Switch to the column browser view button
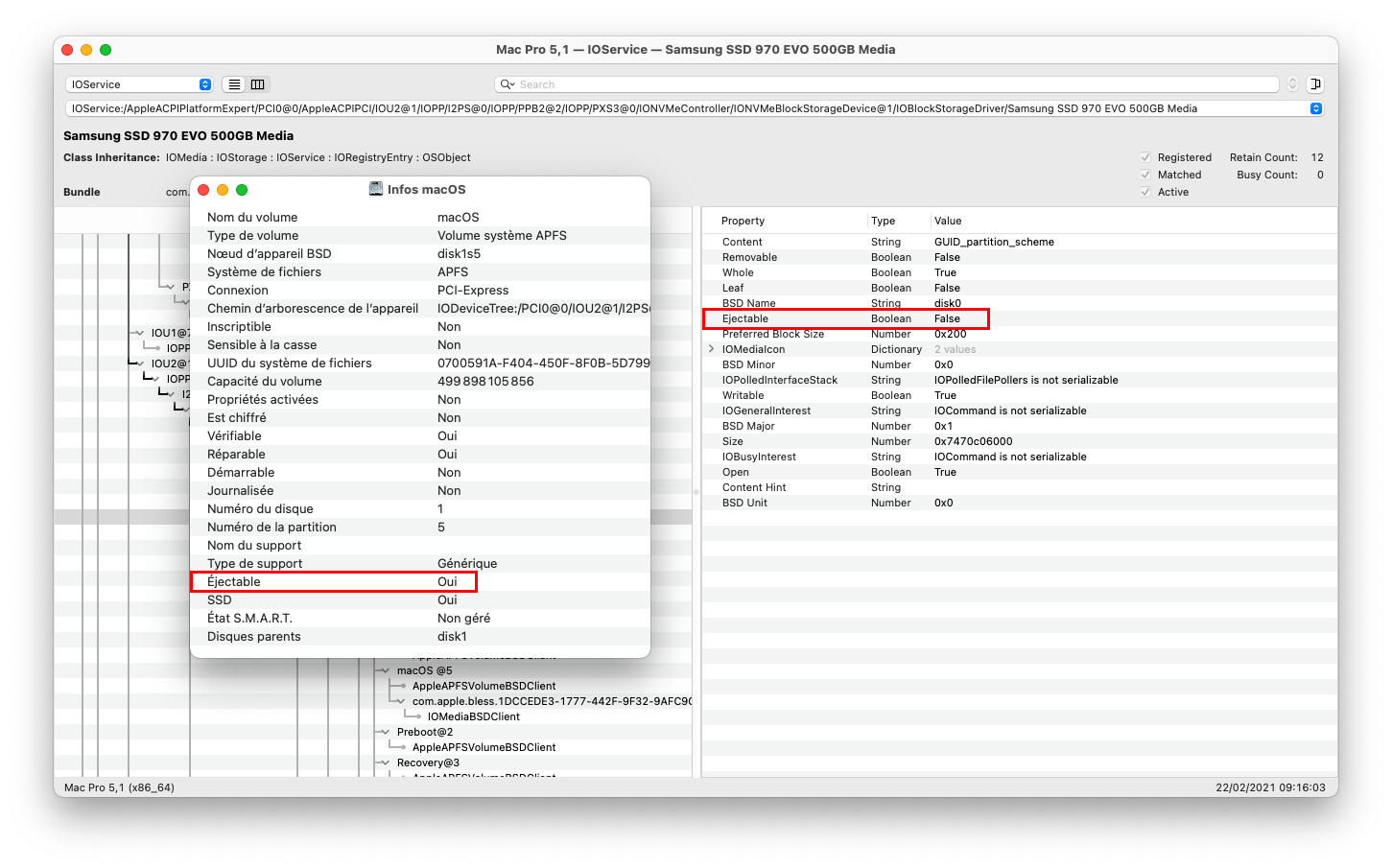The height and width of the screenshot is (868, 1392). [x=258, y=84]
